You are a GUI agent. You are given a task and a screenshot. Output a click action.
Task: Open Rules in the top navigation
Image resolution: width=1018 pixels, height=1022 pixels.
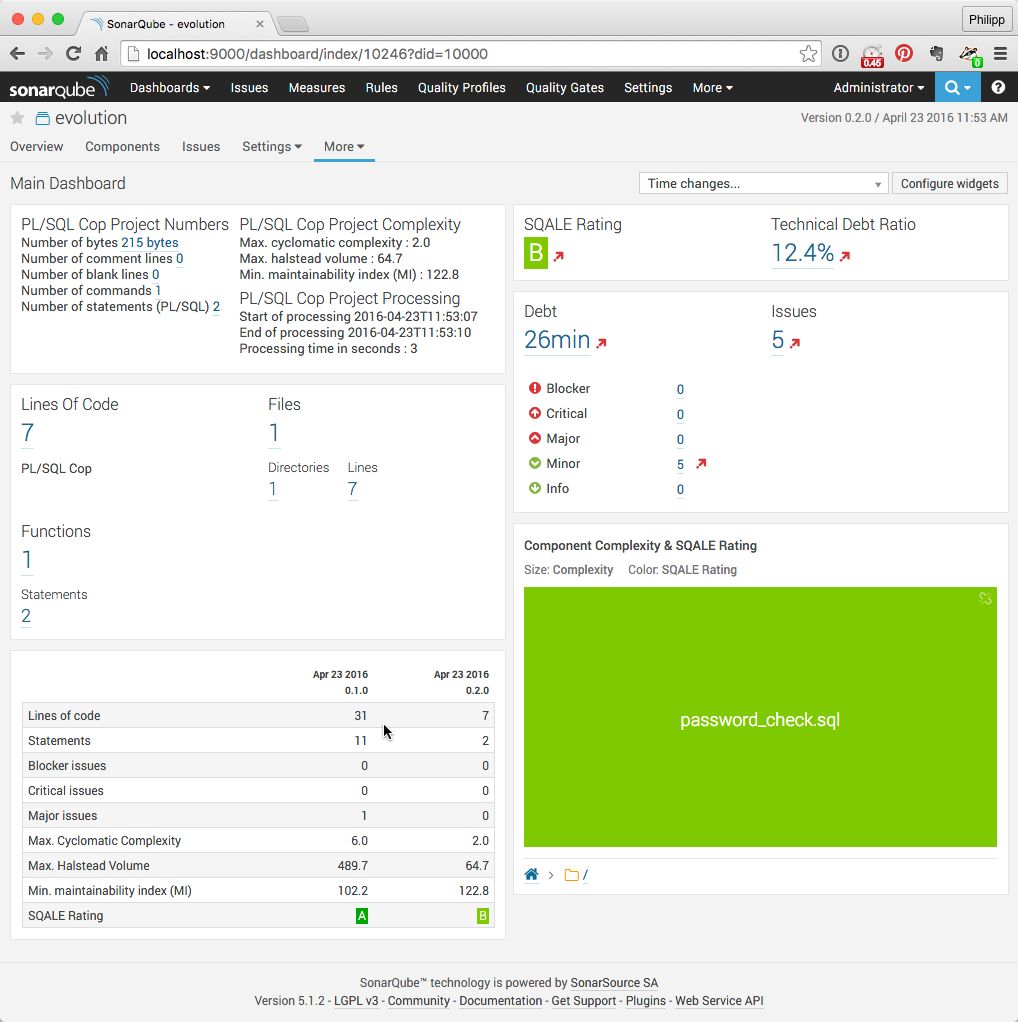pyautogui.click(x=381, y=87)
